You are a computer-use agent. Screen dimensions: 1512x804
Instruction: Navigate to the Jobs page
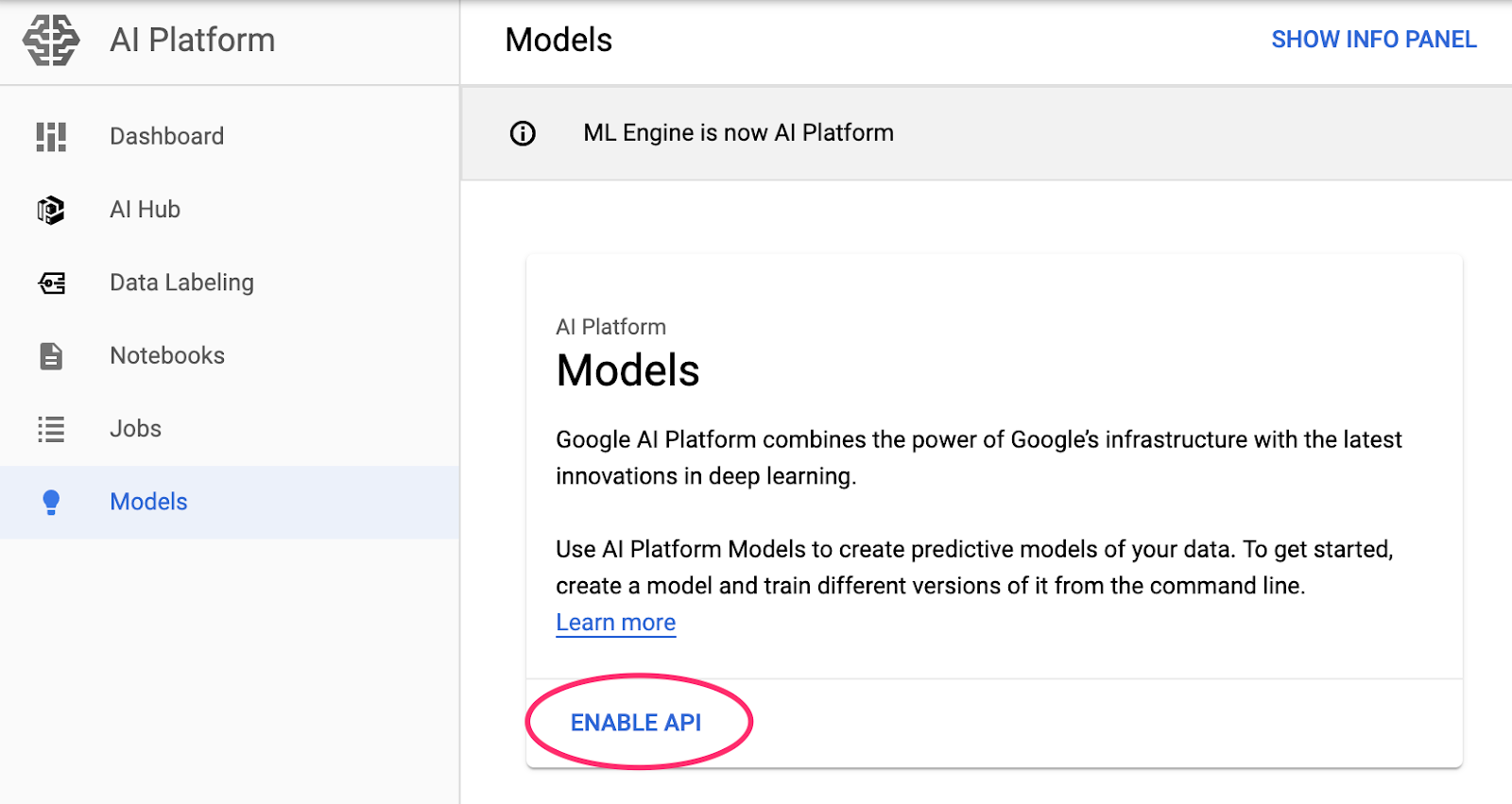click(135, 429)
